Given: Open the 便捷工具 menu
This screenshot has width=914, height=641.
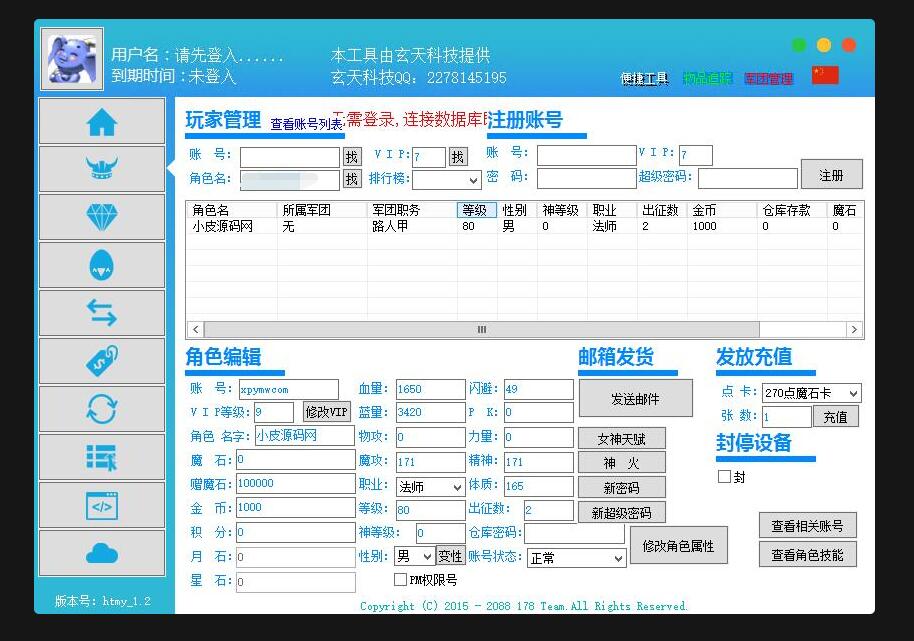Looking at the screenshot, I should click(644, 79).
